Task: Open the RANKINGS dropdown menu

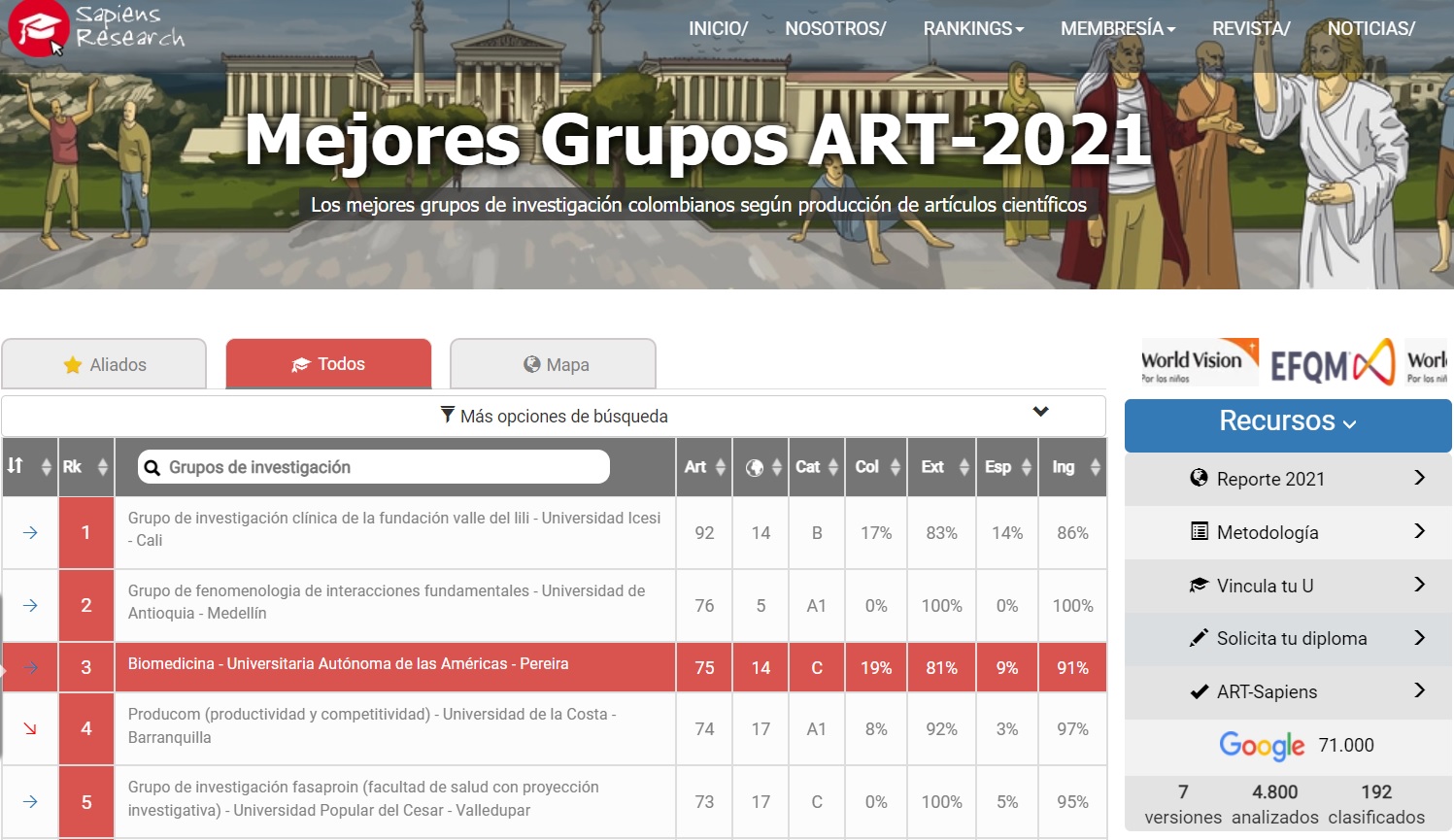Action: point(973,28)
